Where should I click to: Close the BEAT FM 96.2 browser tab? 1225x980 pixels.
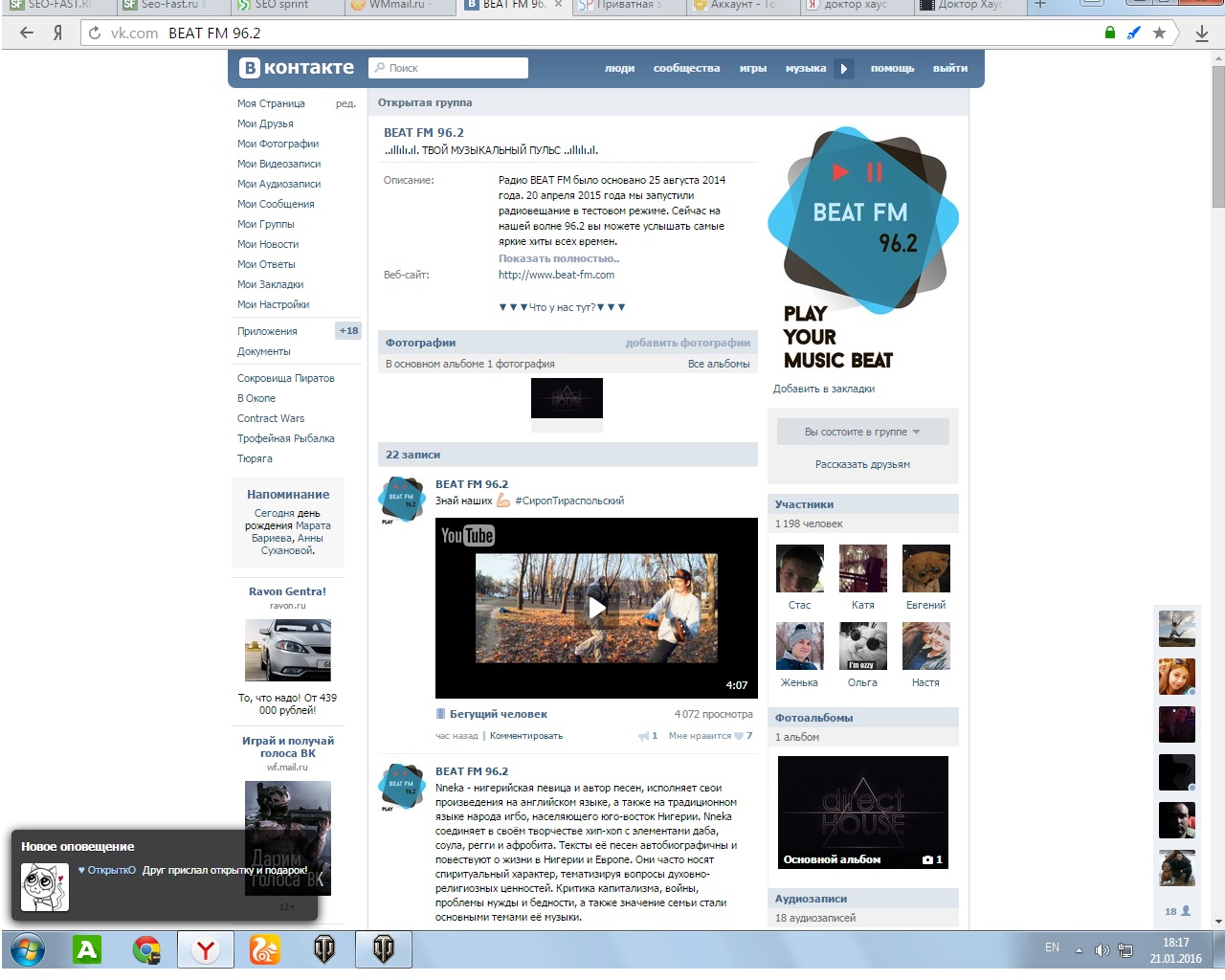[x=559, y=5]
